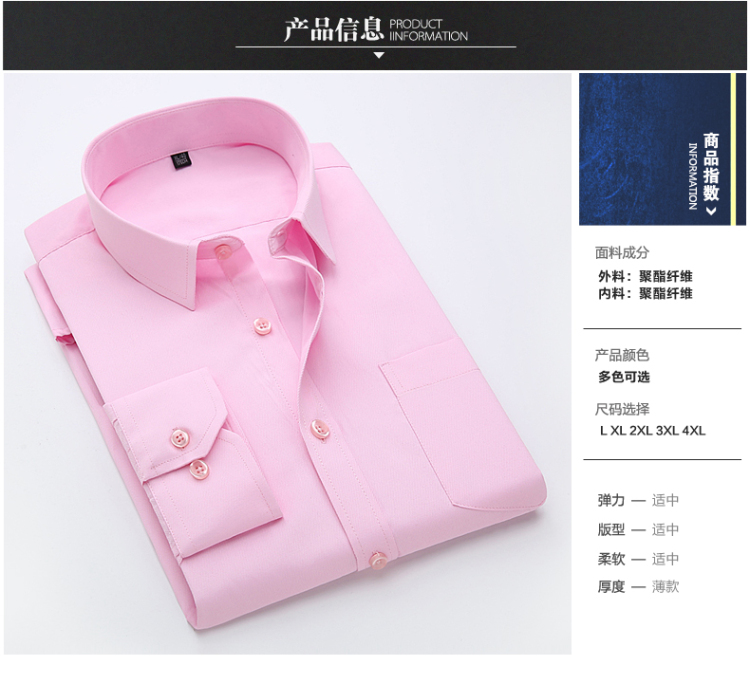Click the 外料 聚酯纤维 line
This screenshot has width=750, height=684.
click(645, 276)
